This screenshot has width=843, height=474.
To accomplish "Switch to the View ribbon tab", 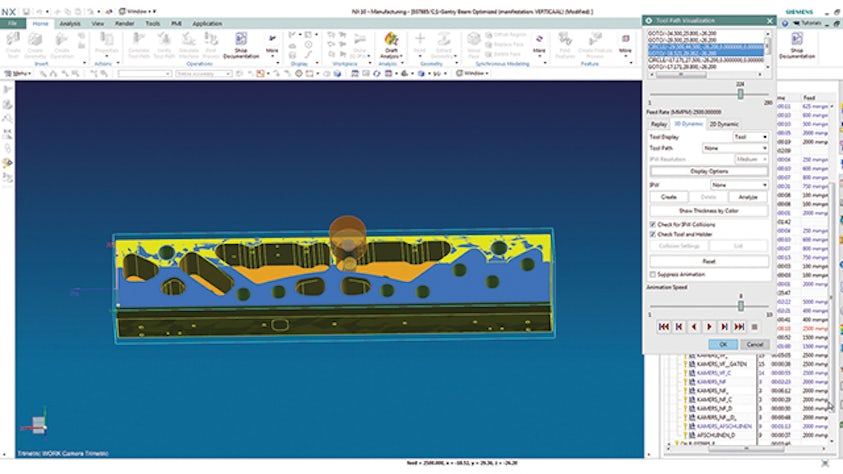I will tap(97, 24).
